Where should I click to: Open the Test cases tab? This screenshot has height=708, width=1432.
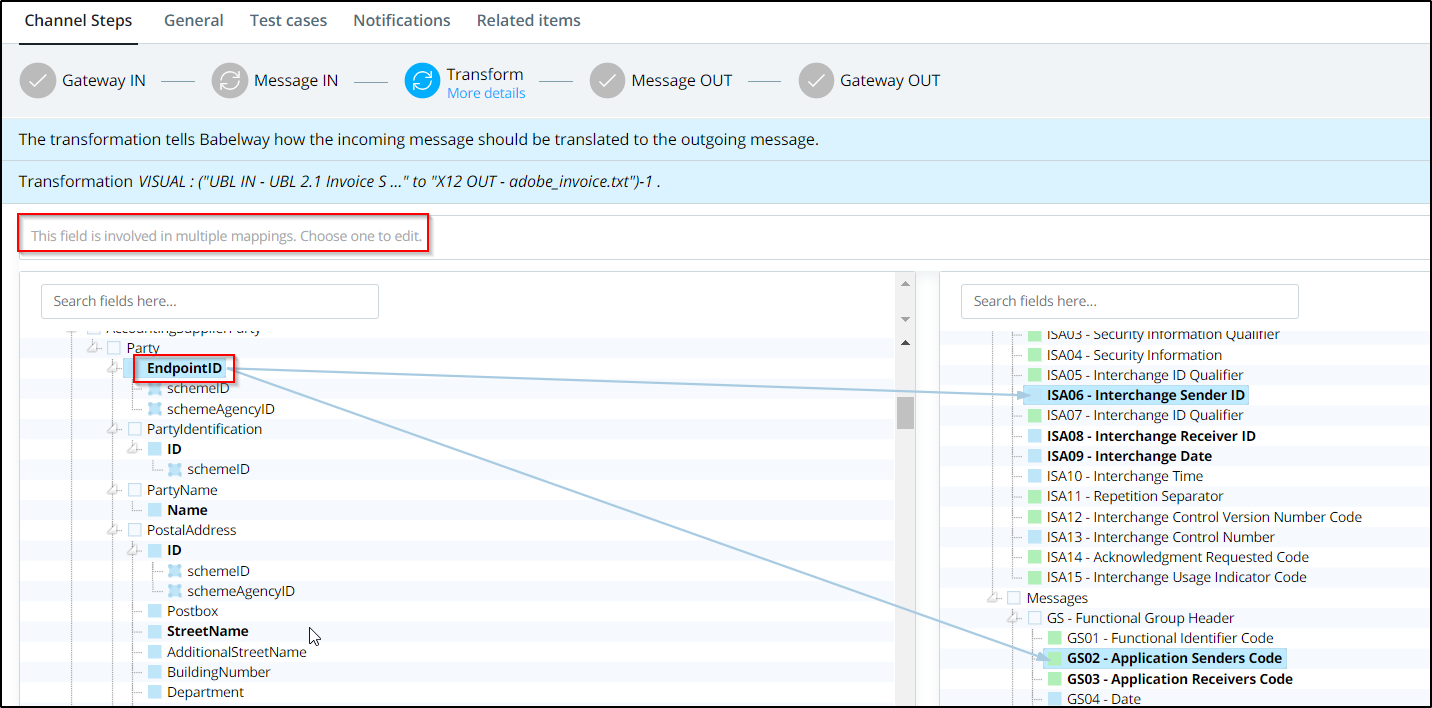tap(288, 20)
